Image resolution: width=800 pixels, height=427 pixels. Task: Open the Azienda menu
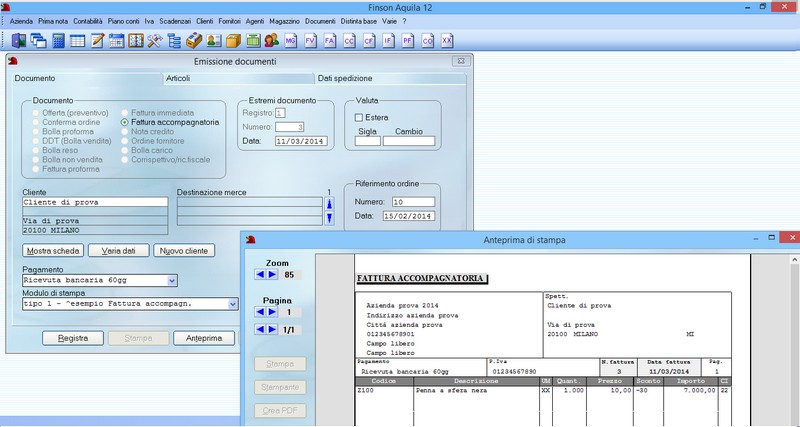[21, 21]
